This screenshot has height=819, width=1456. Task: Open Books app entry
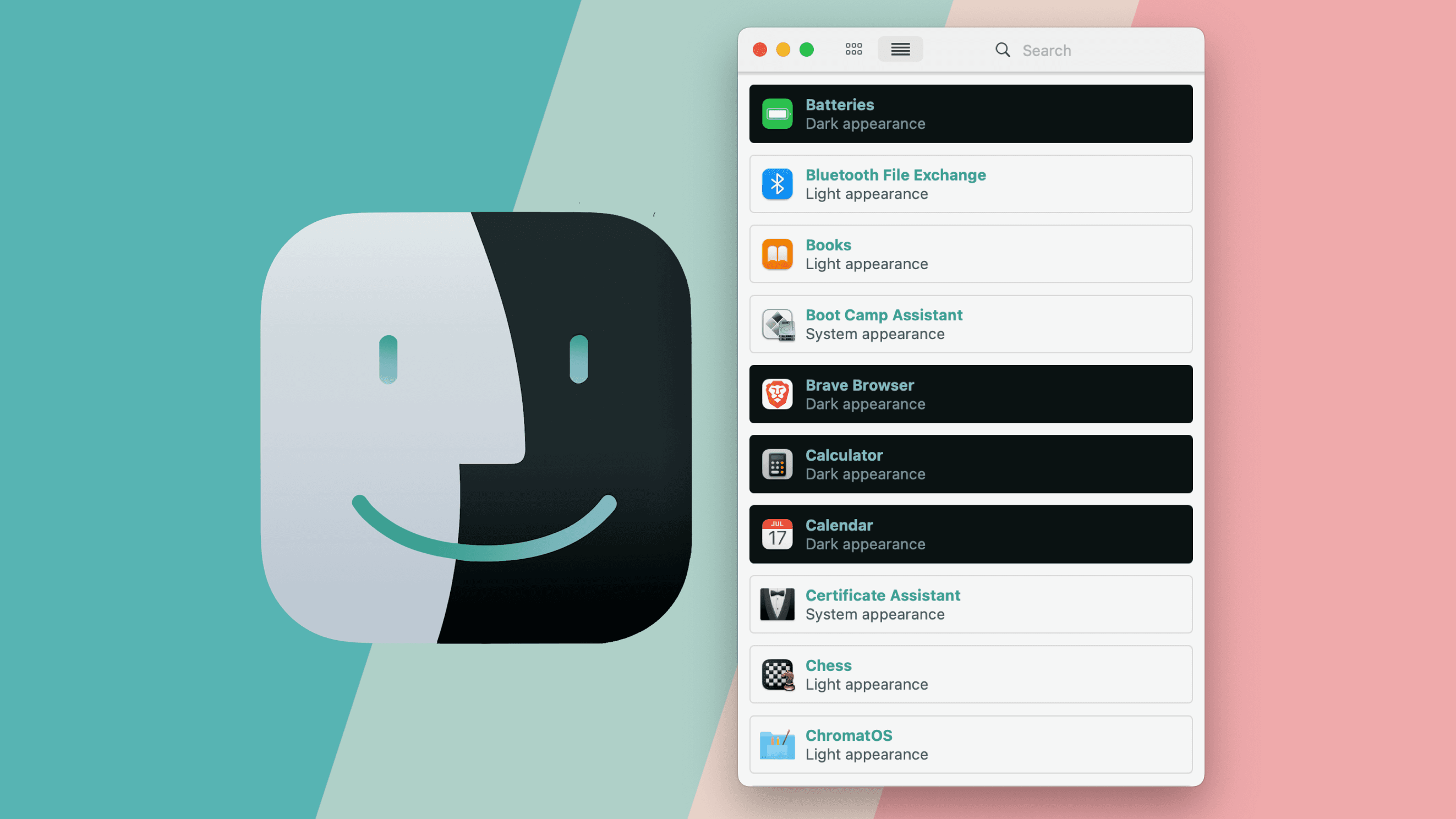(x=970, y=254)
